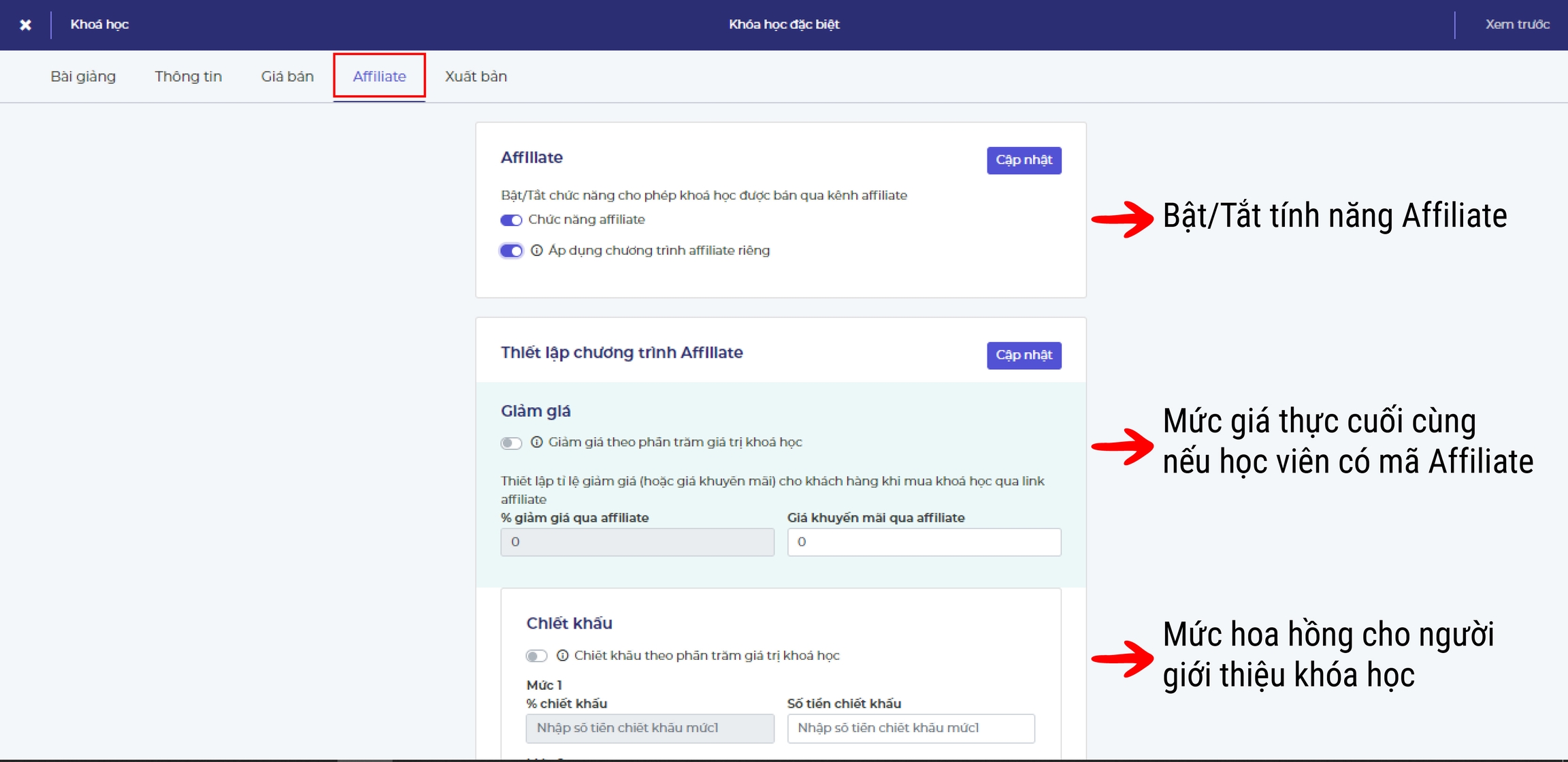Click the Xem trước link
Image resolution: width=1568 pixels, height=762 pixels.
1517,25
